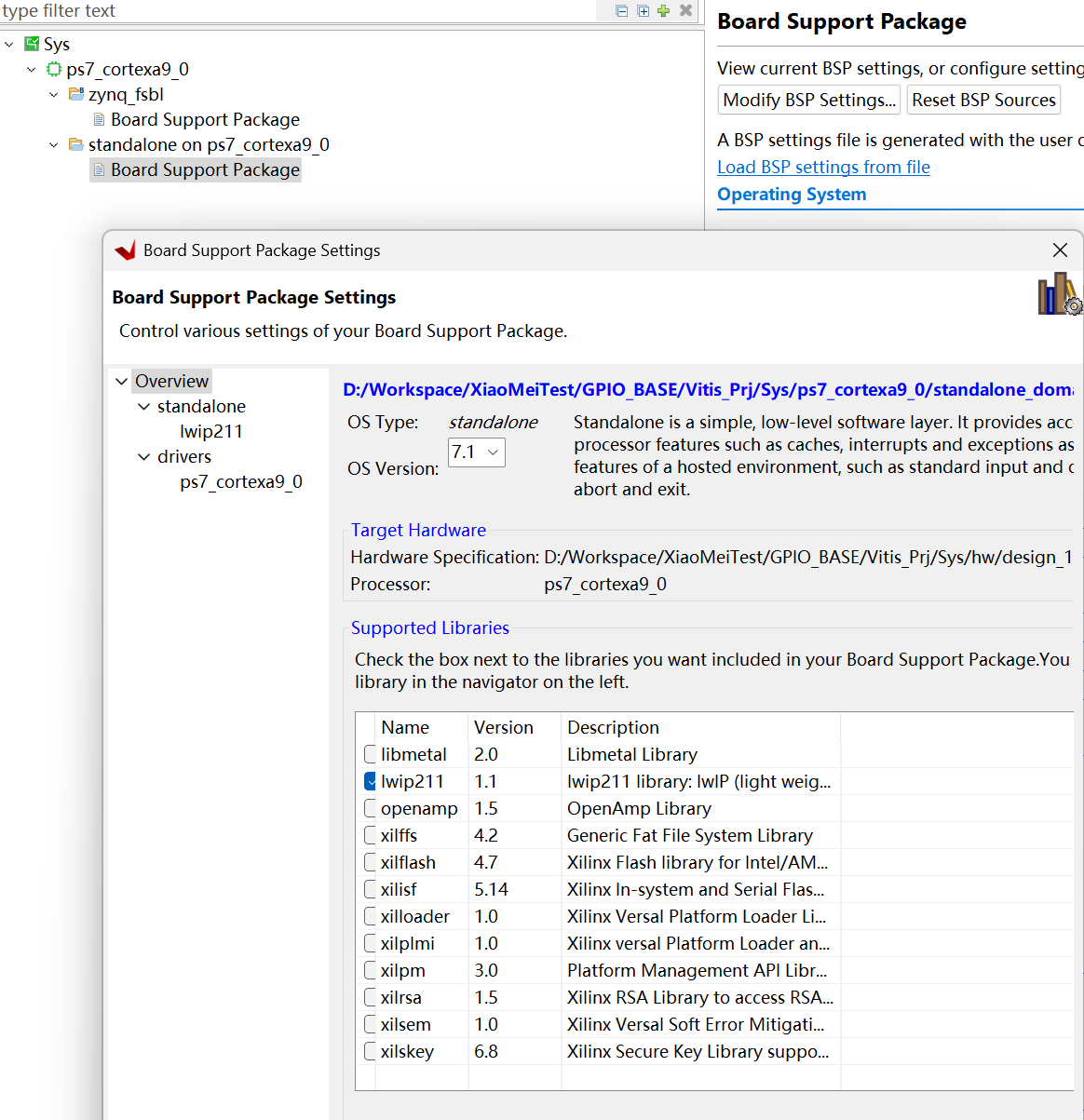Click the standalone domain folder icon

tap(76, 144)
